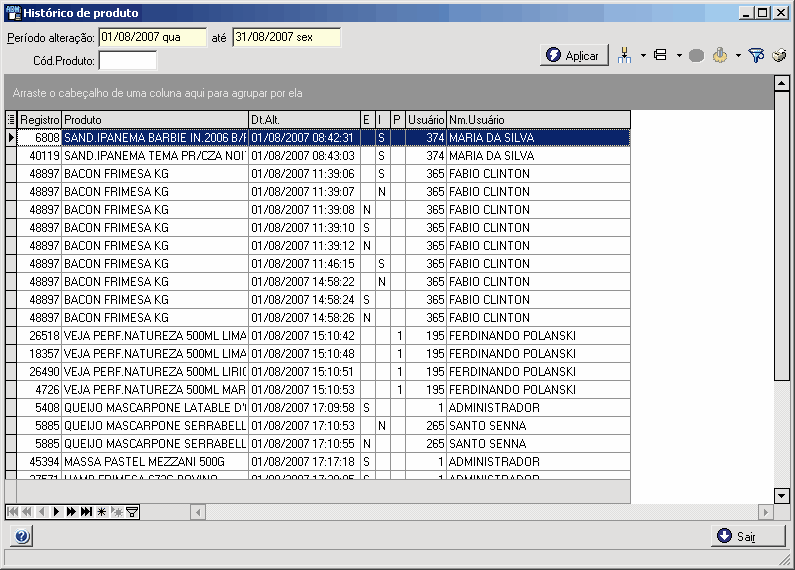This screenshot has height=570, width=795.
Task: Click date cell 01/08/2007 17:10:55
Action: click(304, 444)
